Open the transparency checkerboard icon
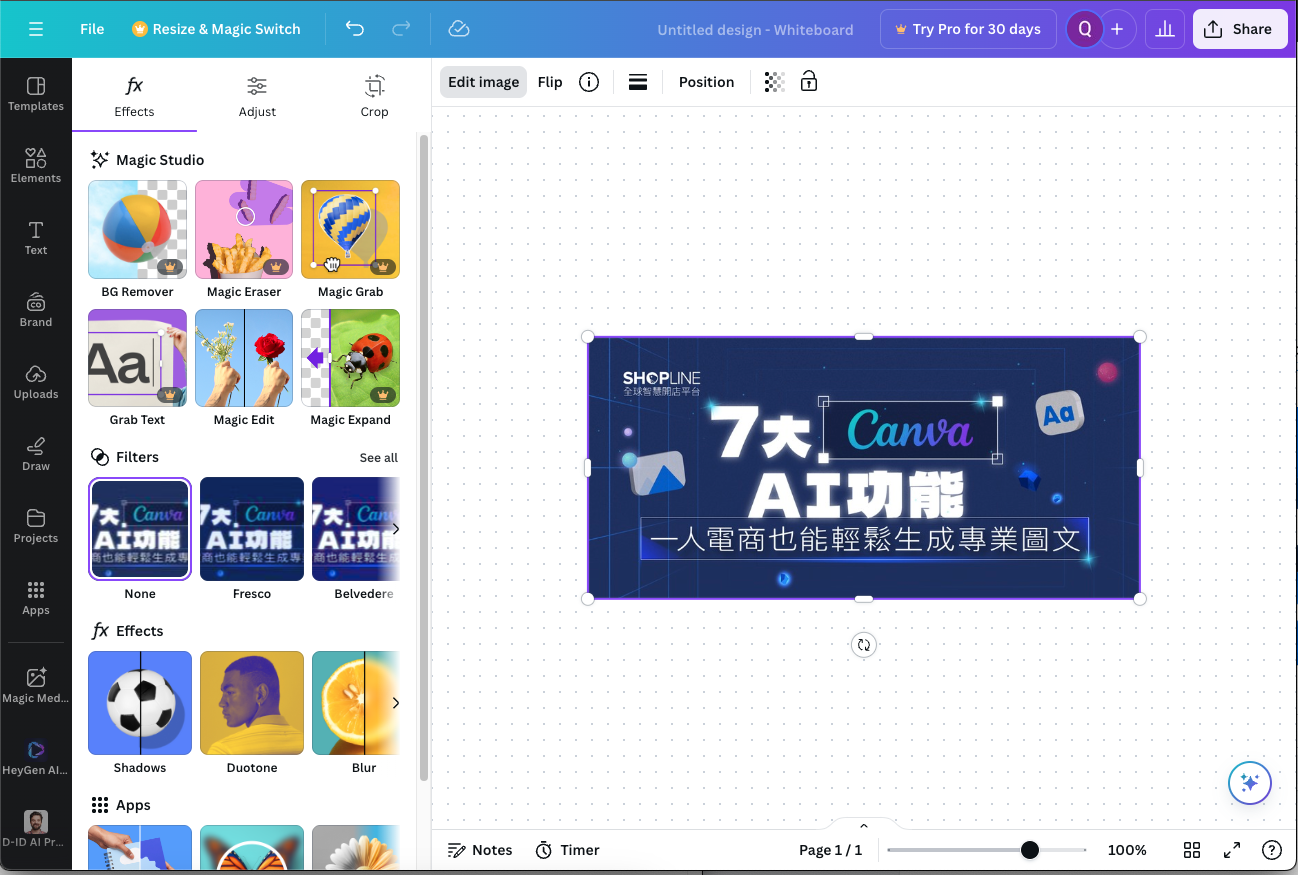This screenshot has height=875, width=1298. pyautogui.click(x=774, y=82)
